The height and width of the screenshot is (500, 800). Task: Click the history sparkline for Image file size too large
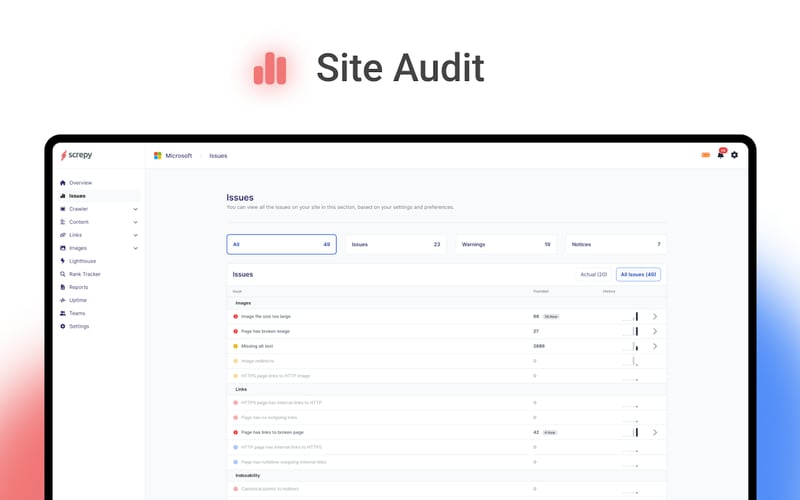(x=630, y=316)
